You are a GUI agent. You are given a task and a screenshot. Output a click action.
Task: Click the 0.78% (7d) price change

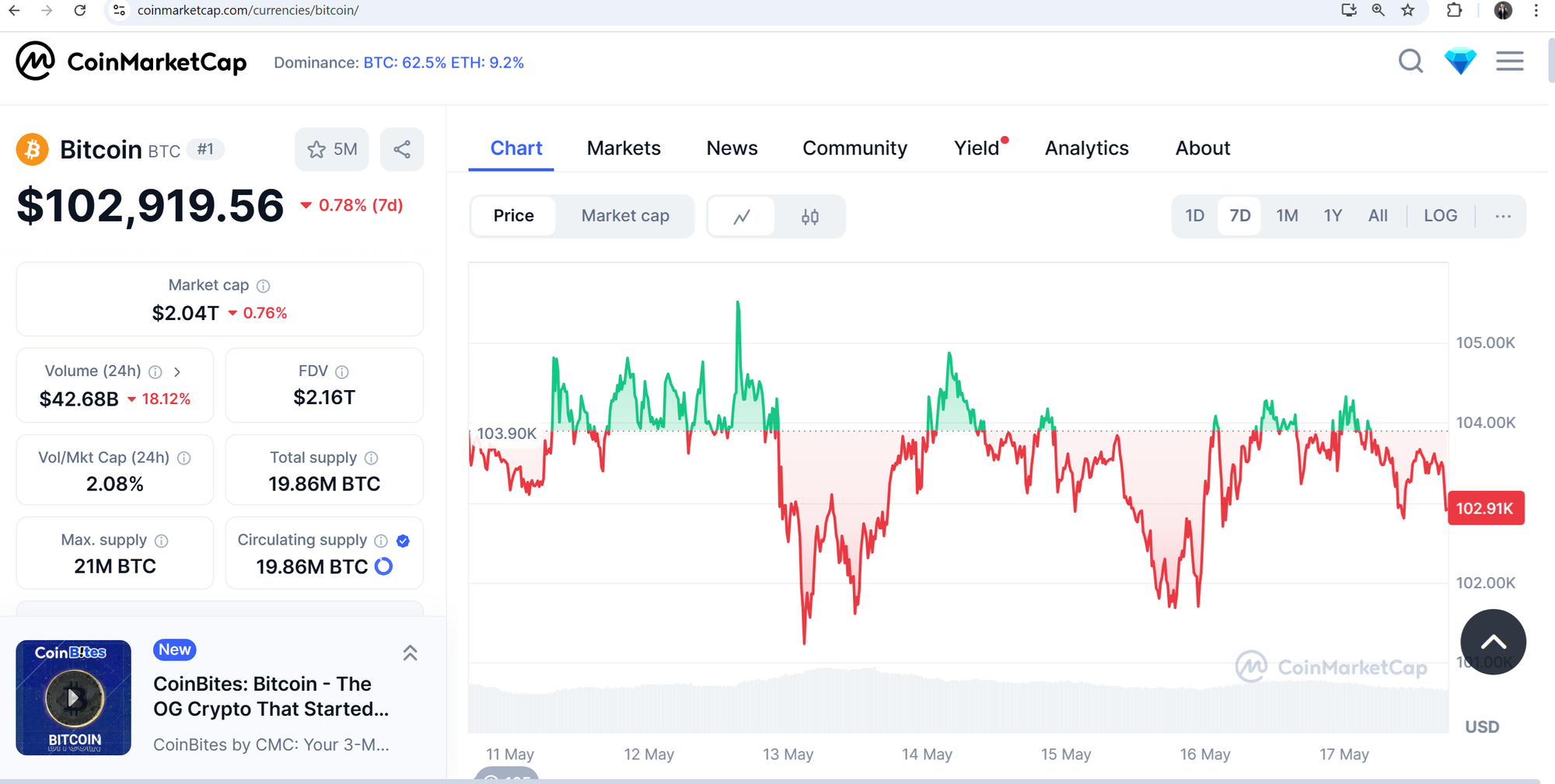pos(352,205)
